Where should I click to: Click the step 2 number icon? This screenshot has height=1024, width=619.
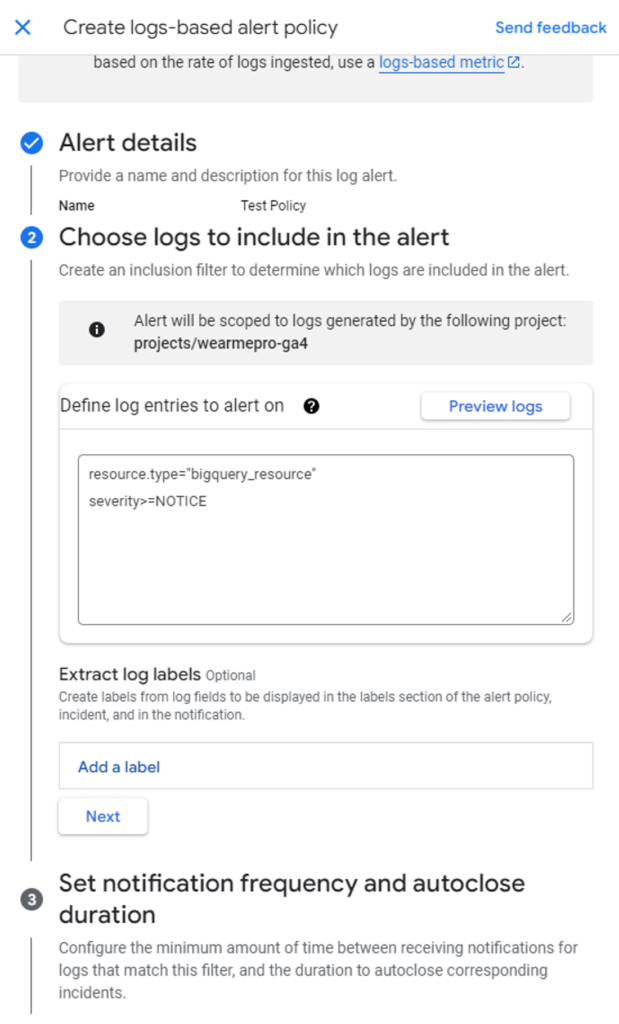(x=32, y=238)
